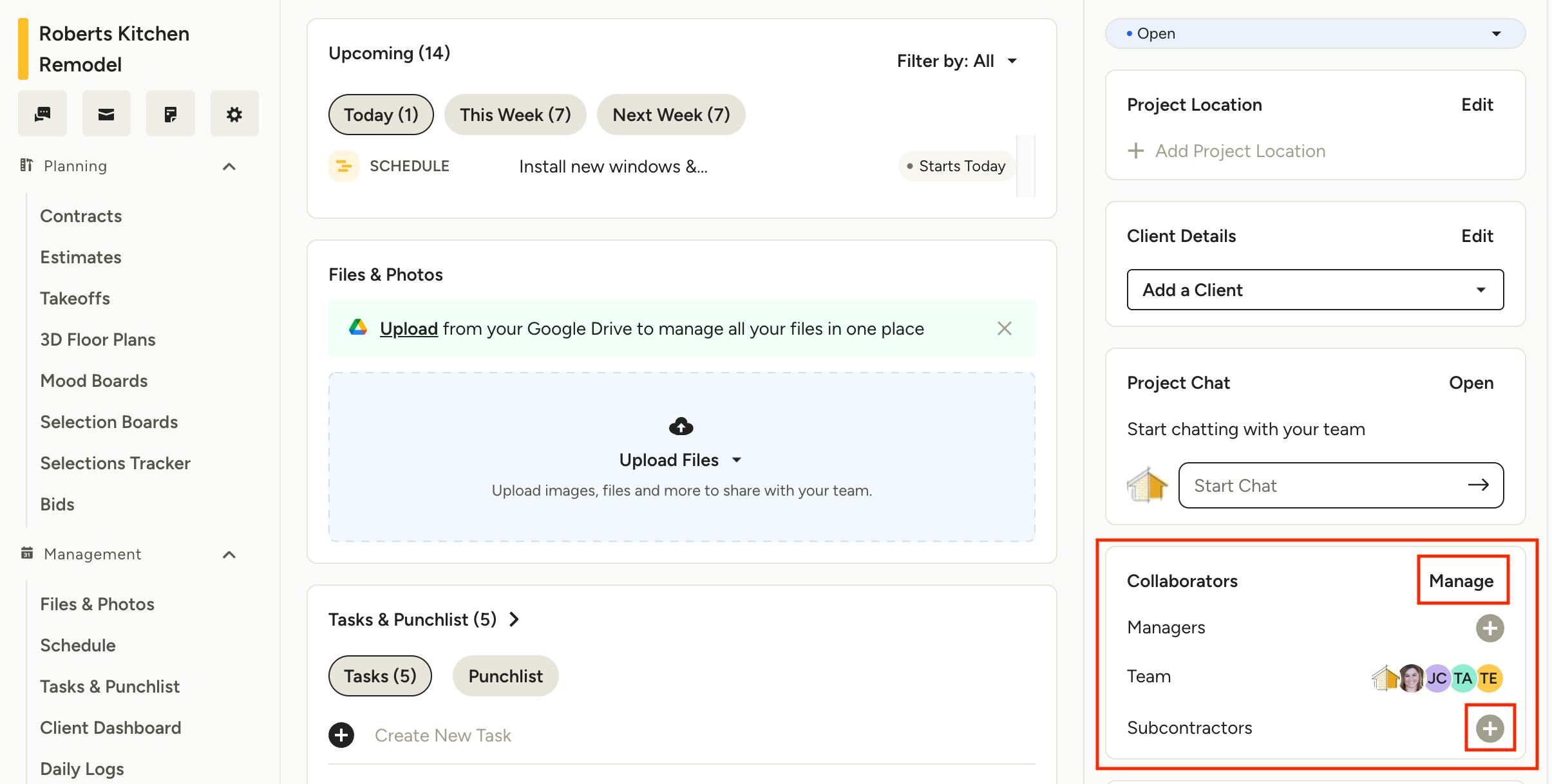The width and height of the screenshot is (1552, 784).
Task: Add a manager with plus icon
Action: click(x=1490, y=628)
